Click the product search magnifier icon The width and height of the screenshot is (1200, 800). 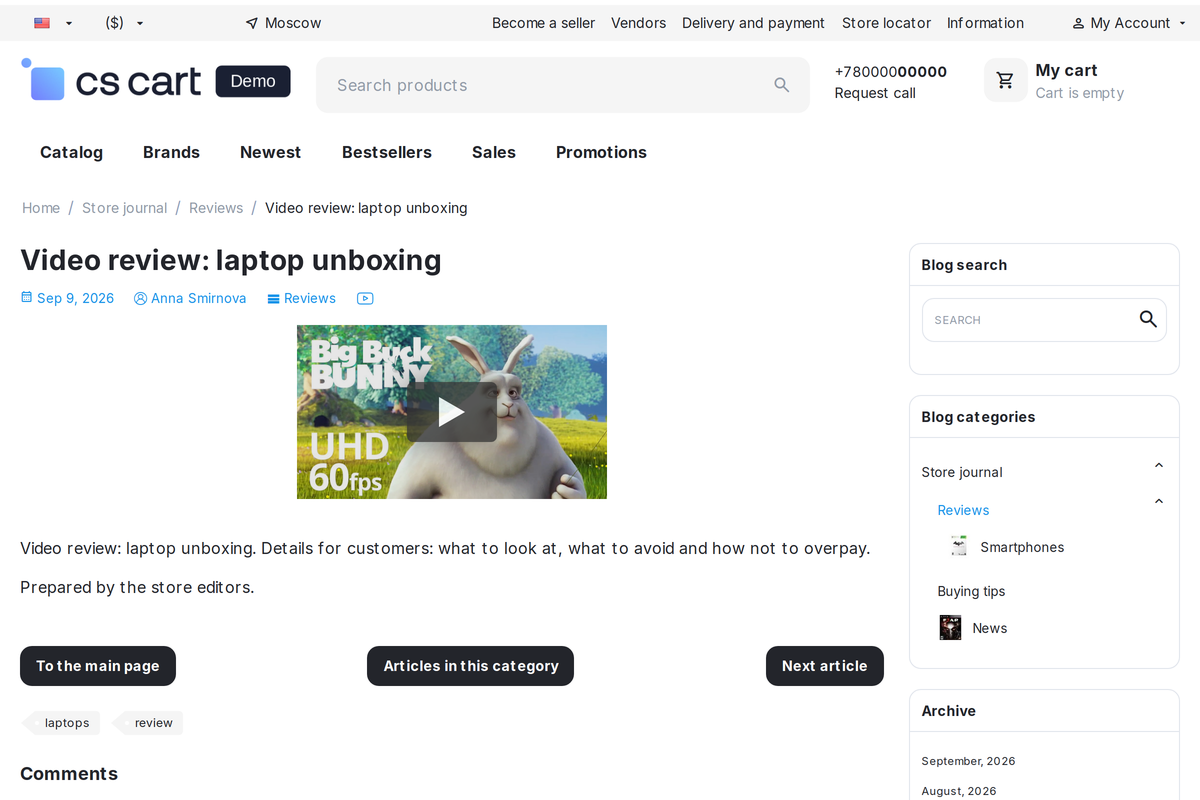[x=782, y=85]
